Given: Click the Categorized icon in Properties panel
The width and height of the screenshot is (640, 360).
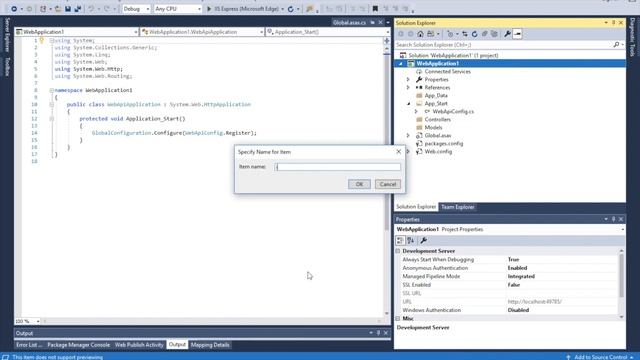Looking at the screenshot, I should (400, 240).
